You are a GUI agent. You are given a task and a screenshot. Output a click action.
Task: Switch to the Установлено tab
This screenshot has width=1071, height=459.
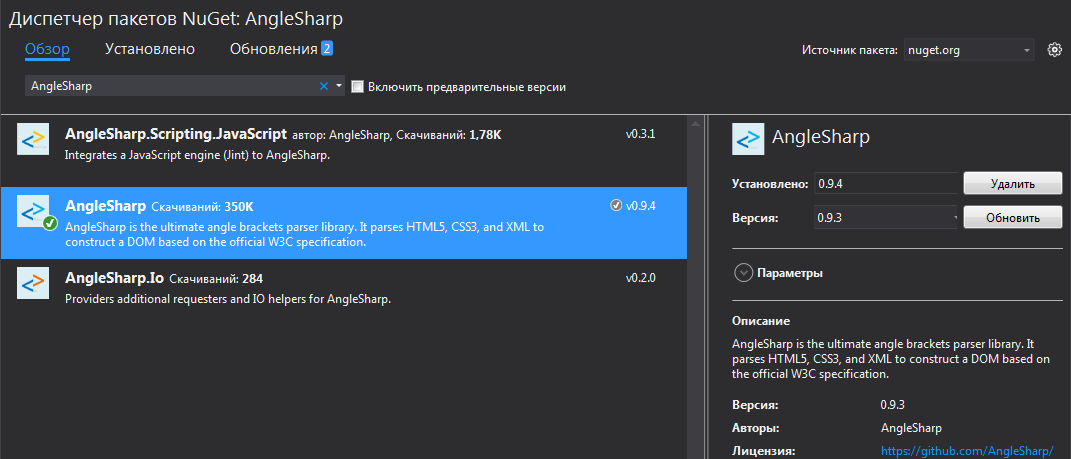point(150,49)
